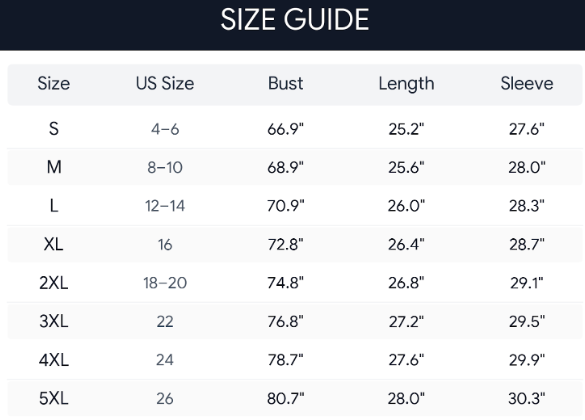Pick the 3XL size row label
The height and width of the screenshot is (420, 585).
pos(54,321)
